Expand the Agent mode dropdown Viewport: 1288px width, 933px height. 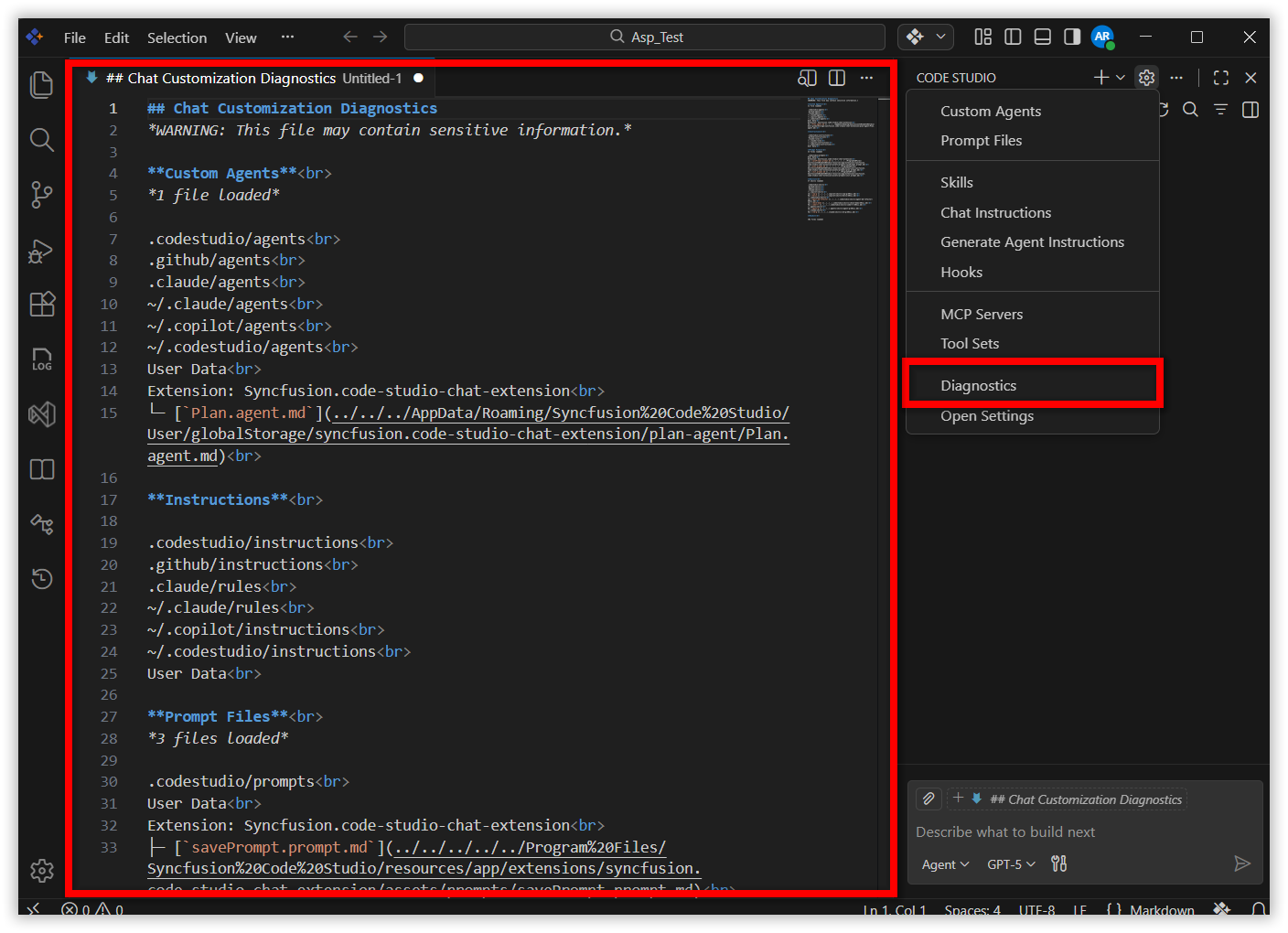(x=945, y=864)
